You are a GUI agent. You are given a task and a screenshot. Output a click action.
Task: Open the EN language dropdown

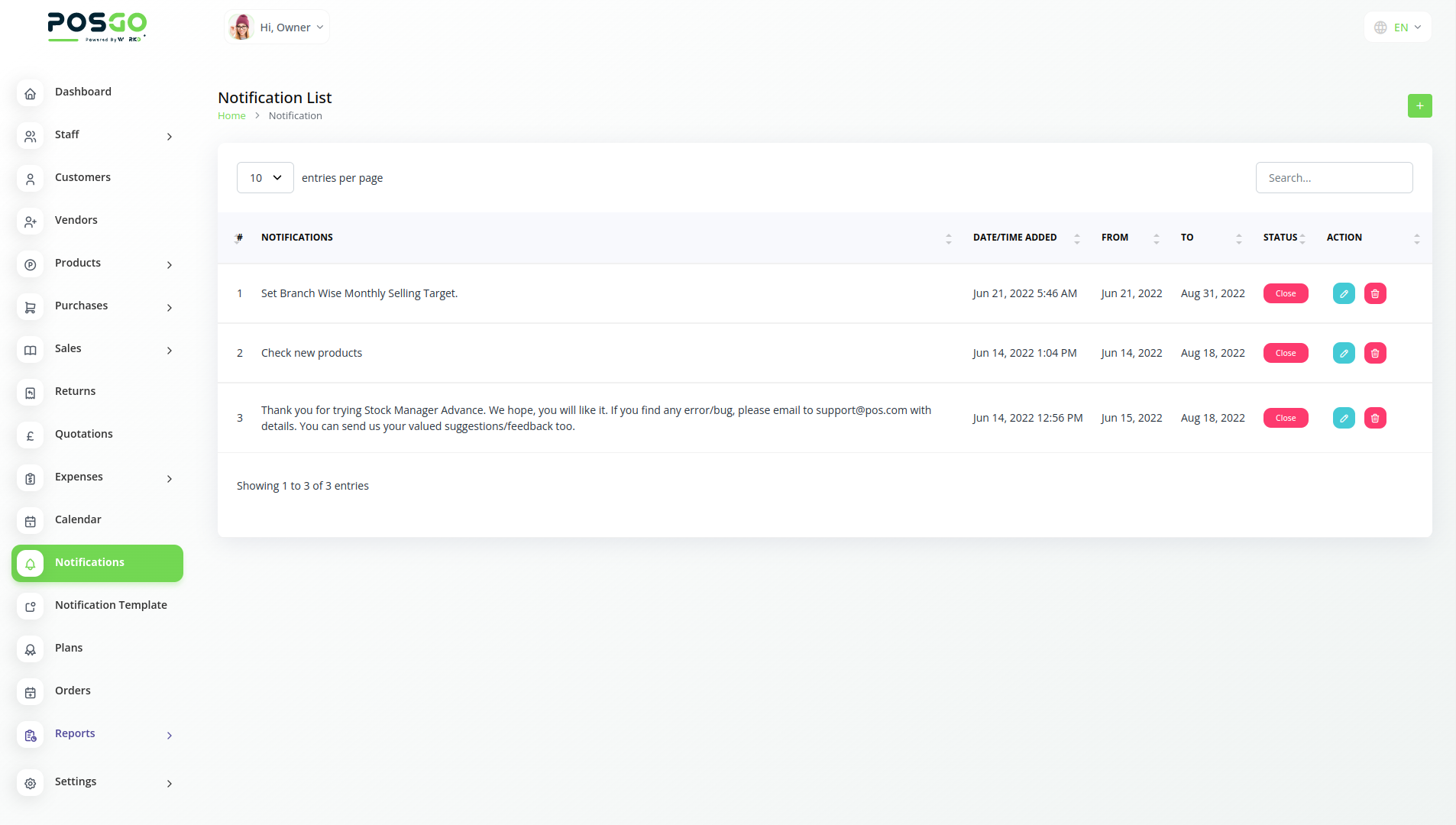coord(1397,27)
